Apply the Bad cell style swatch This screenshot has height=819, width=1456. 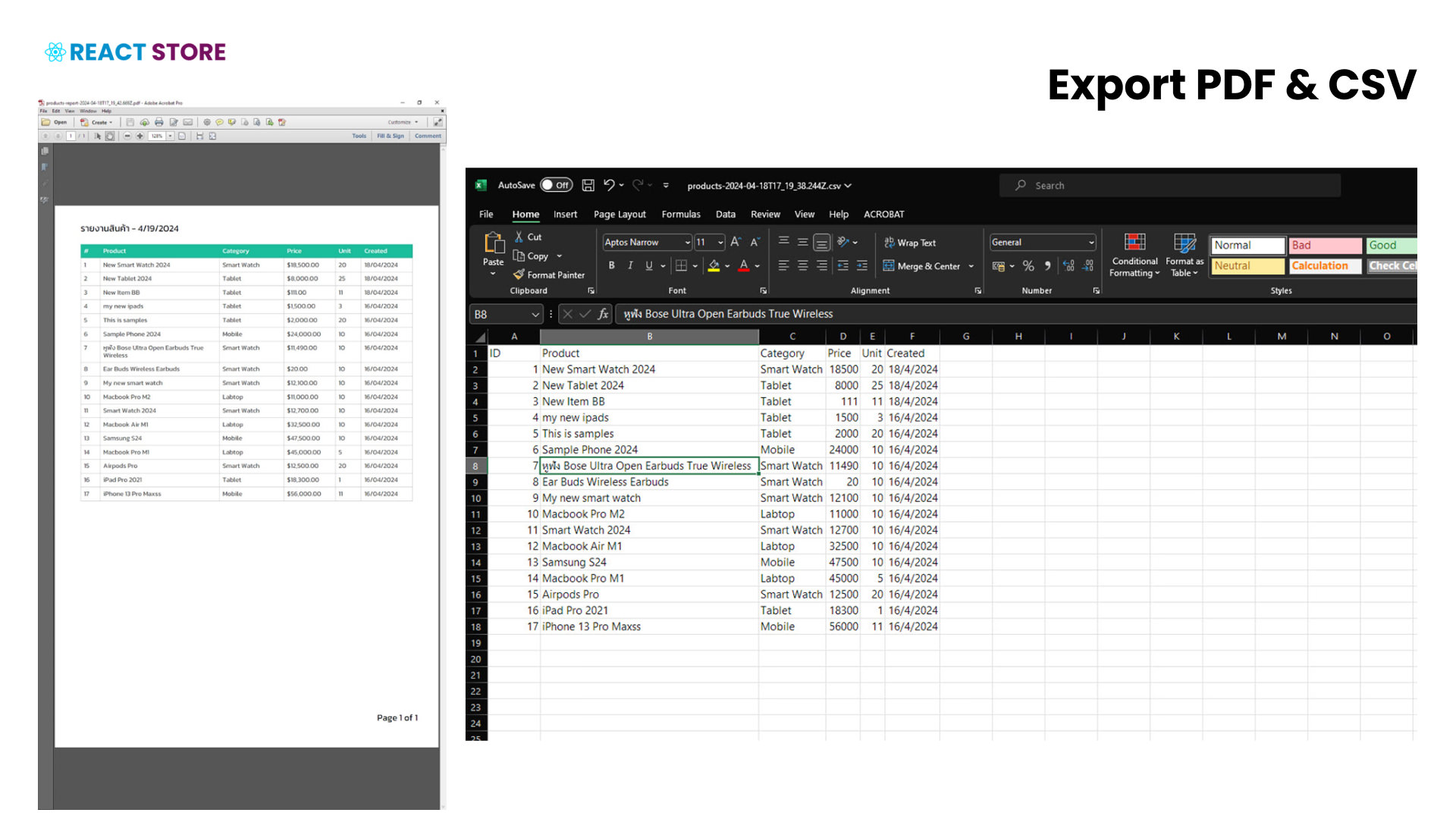1325,245
